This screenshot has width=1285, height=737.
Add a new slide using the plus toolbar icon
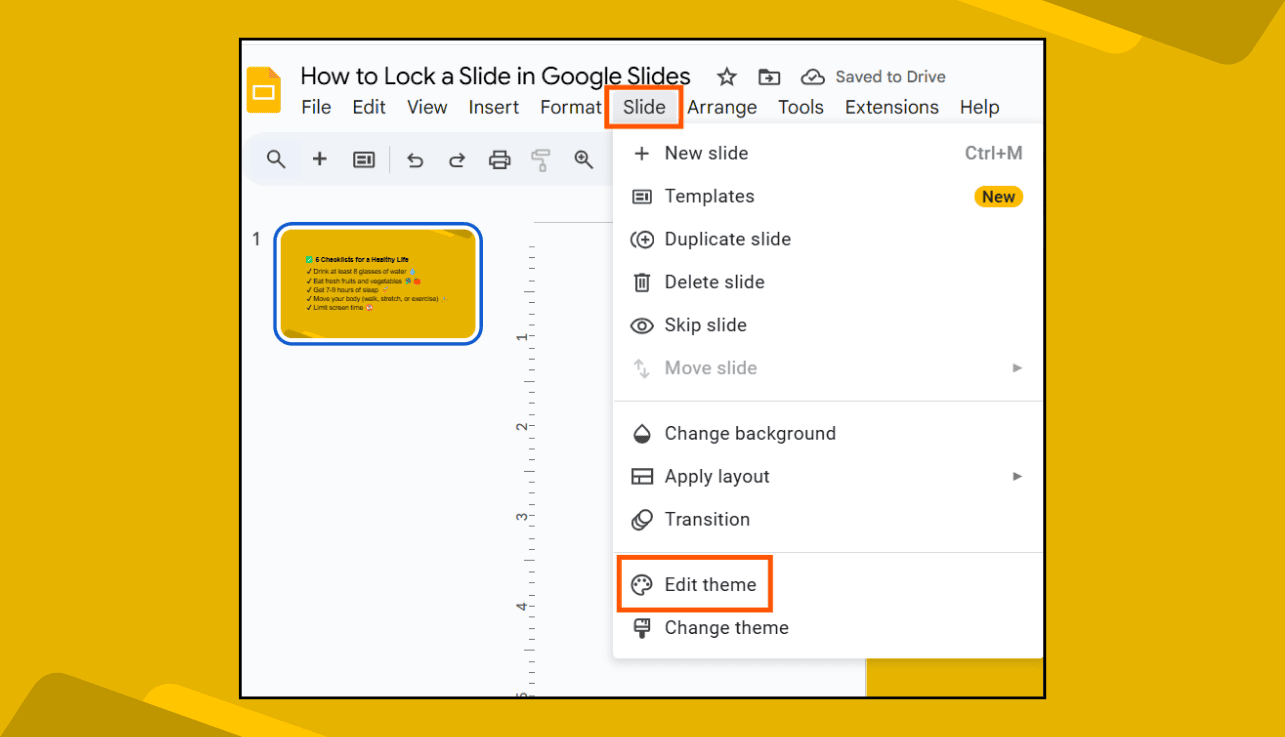click(319, 159)
